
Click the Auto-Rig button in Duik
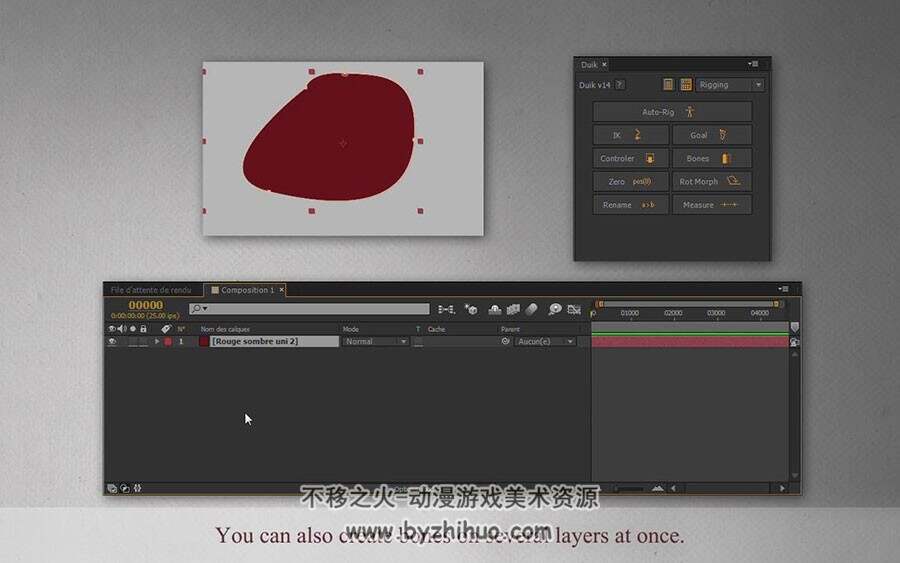tap(672, 112)
